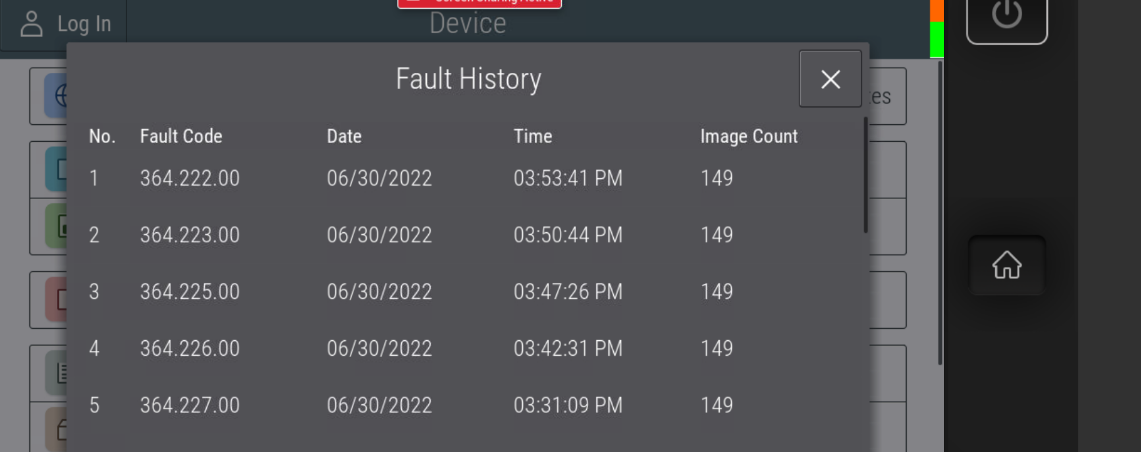The height and width of the screenshot is (452, 1141).
Task: Click the orange status indicator segment
Action: 937,9
